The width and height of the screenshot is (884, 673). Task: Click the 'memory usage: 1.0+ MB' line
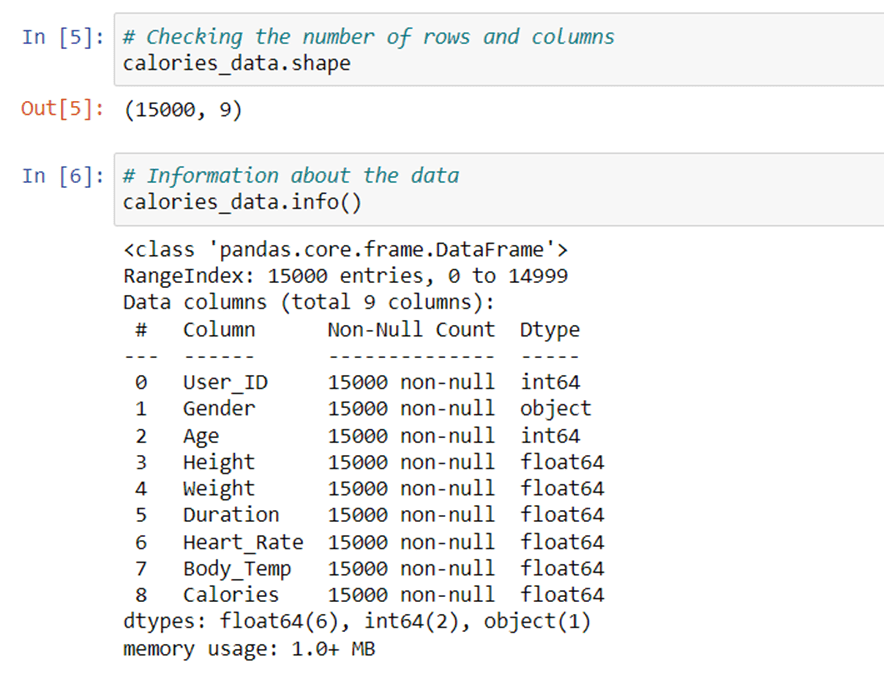coord(249,649)
